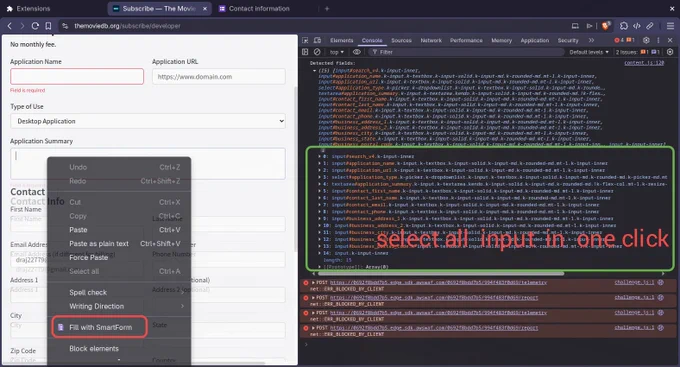
Task: Expand the first POST telemetry error entry
Action: [x=313, y=282]
